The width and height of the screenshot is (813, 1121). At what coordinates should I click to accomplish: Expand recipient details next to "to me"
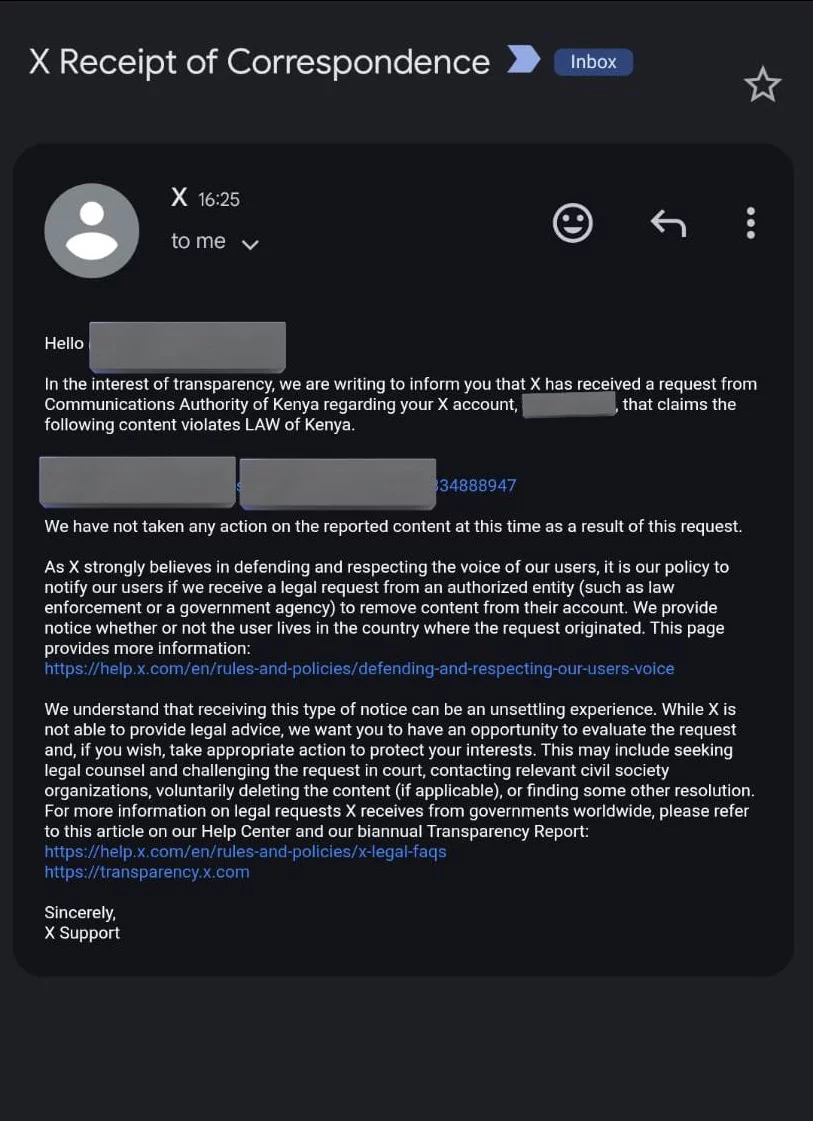tap(250, 244)
